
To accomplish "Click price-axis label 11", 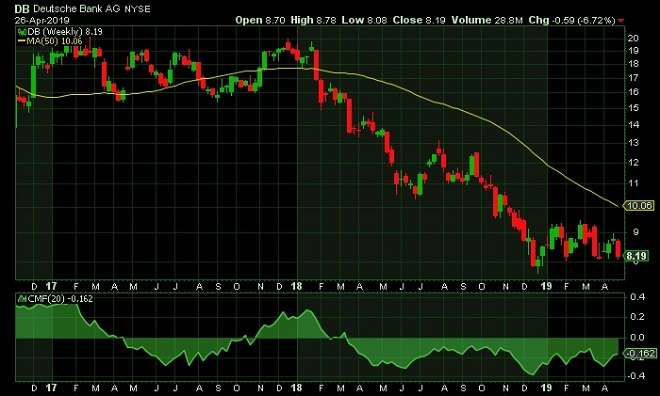I will coord(633,183).
